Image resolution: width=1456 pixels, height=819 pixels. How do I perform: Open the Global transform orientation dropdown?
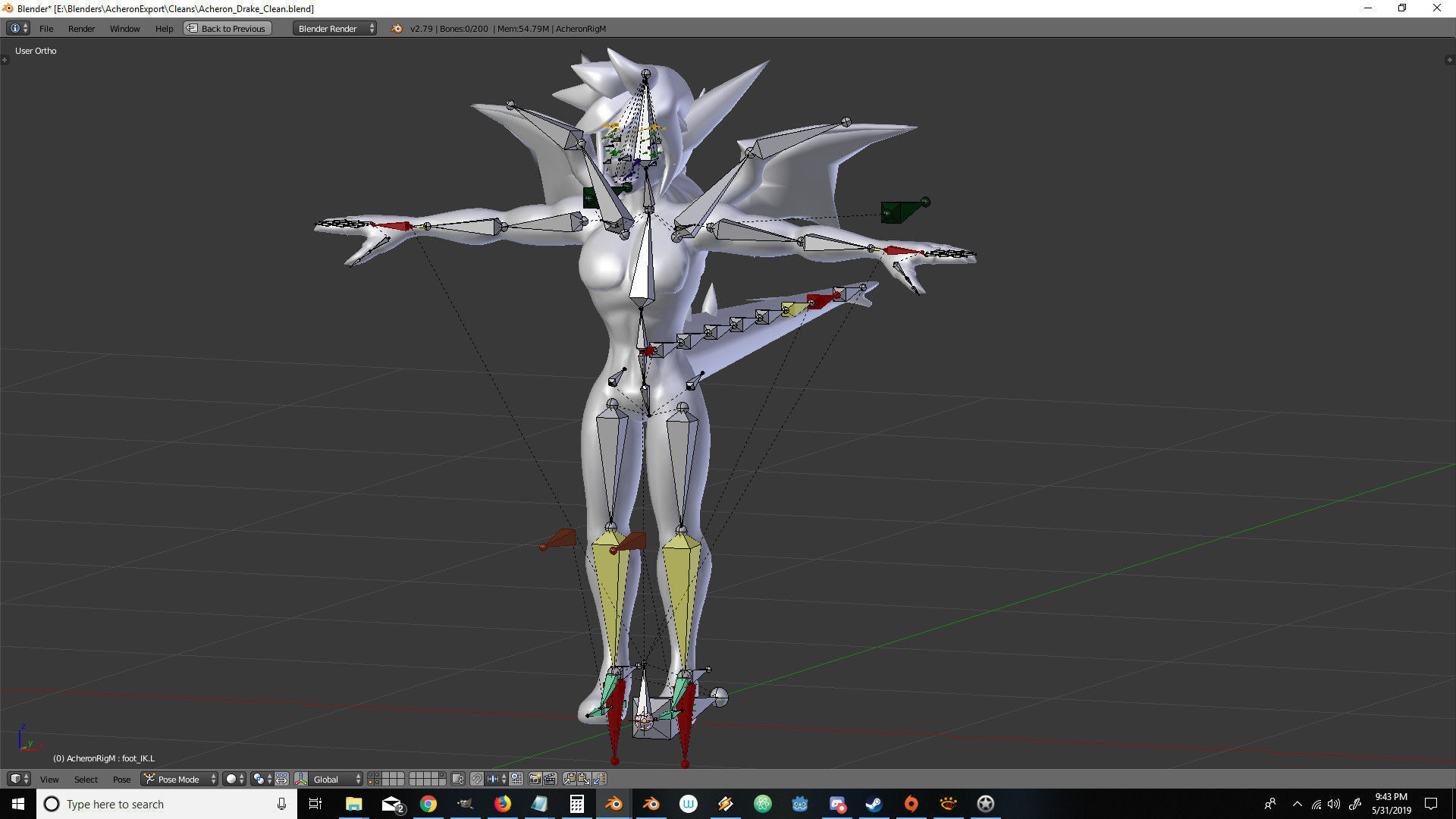(x=336, y=779)
